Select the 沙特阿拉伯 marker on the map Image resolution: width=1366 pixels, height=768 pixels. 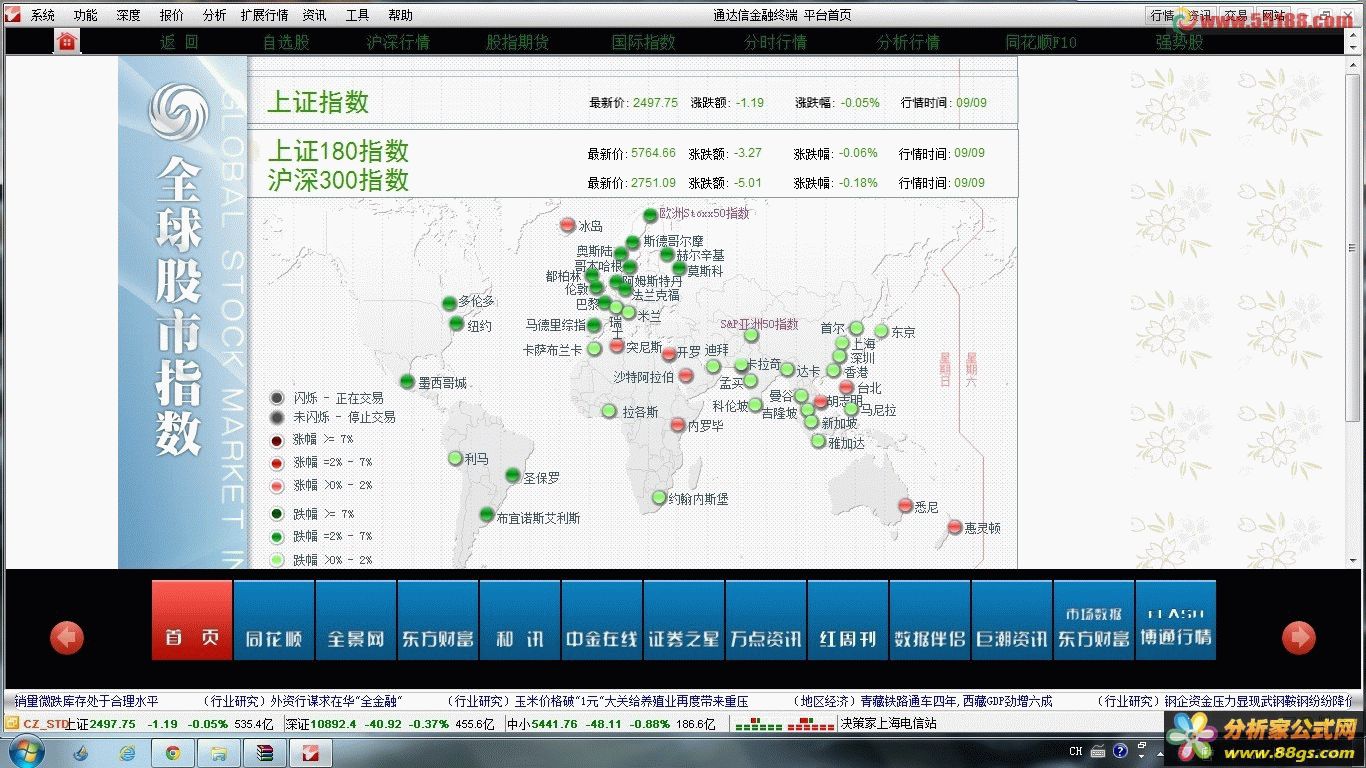pos(686,376)
